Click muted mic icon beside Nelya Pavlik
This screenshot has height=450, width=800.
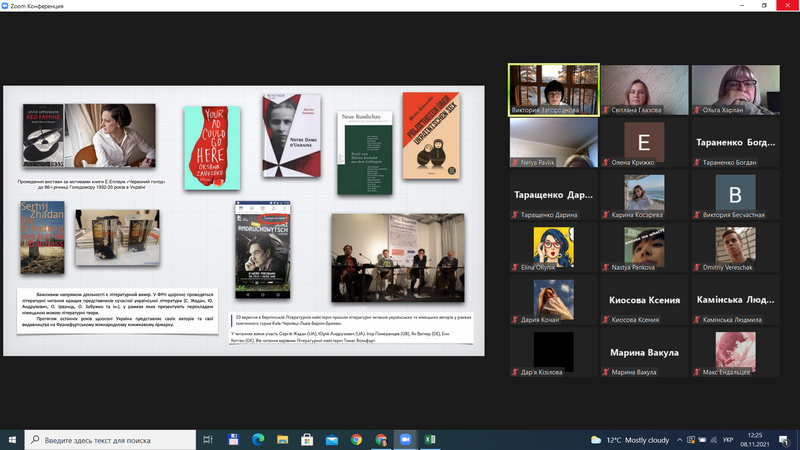point(515,162)
